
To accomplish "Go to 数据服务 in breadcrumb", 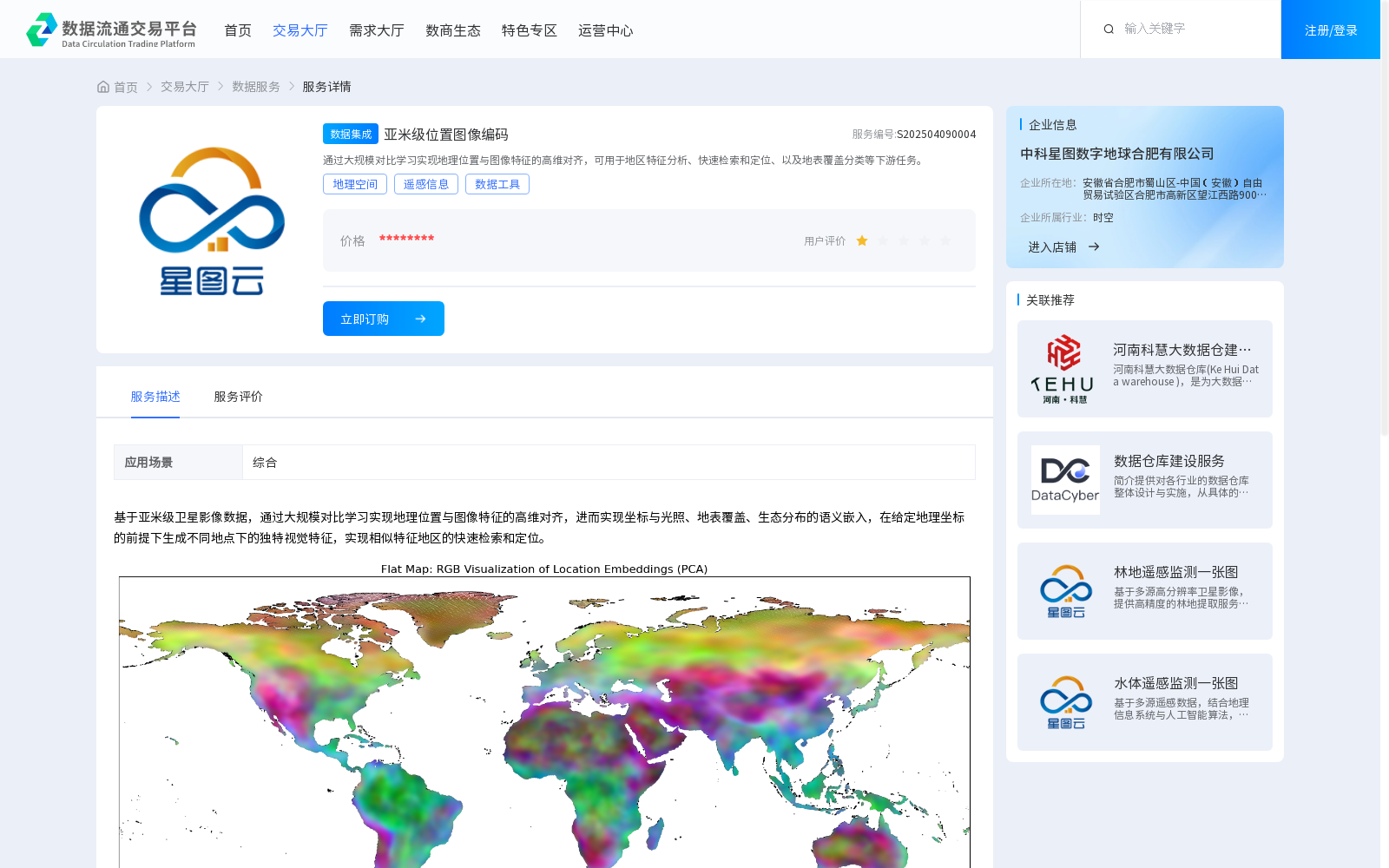I will pos(256,87).
